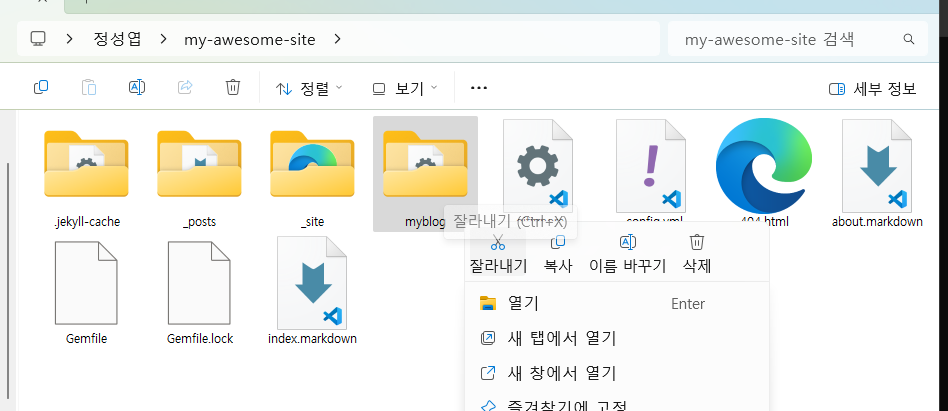Select the index.markdown file
948x411 pixels.
pyautogui.click(x=312, y=293)
